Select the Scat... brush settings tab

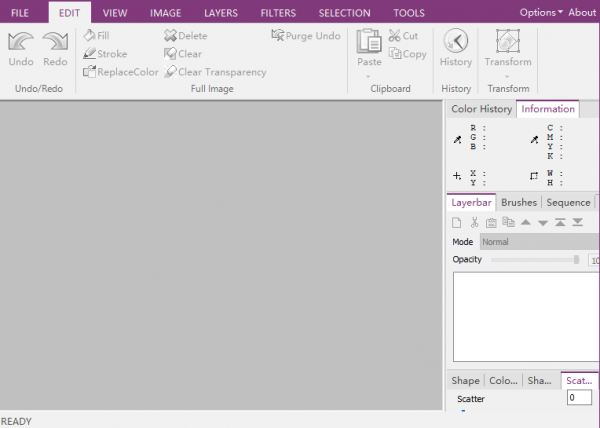click(579, 381)
